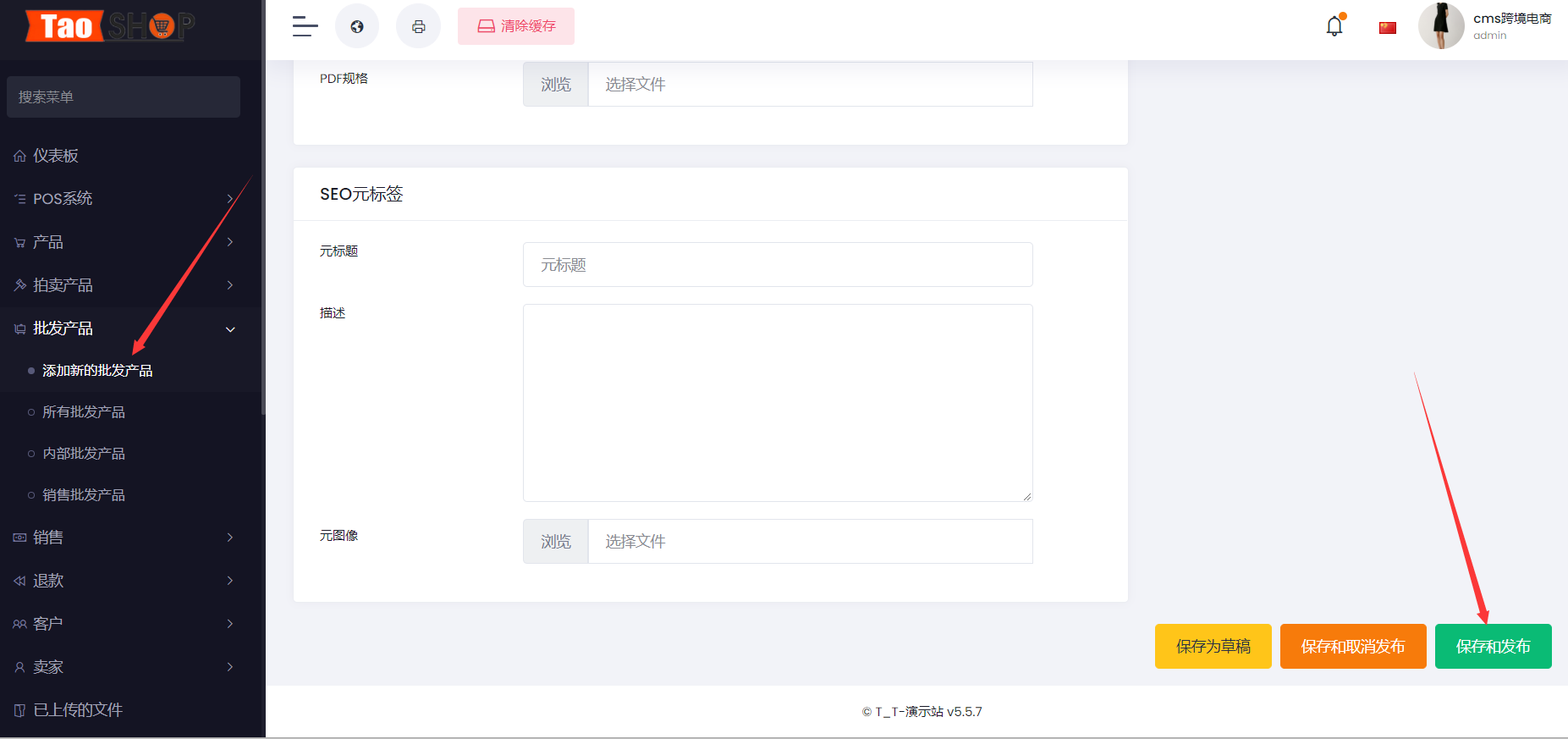Click 保存为草稿 yellow button

point(1213,647)
